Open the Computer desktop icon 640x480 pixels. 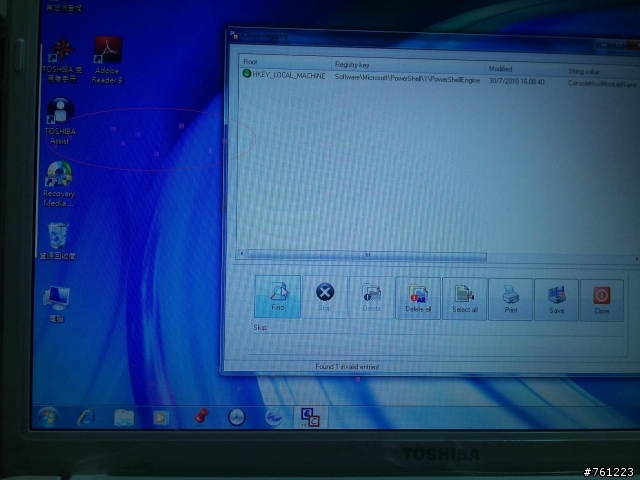click(56, 304)
